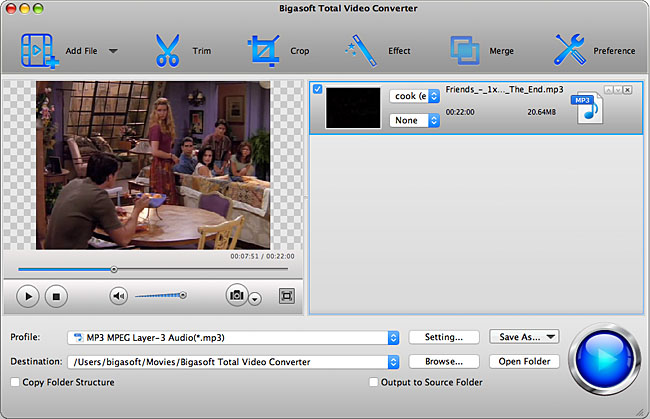Click the Preference label
The image size is (650, 419).
[x=614, y=51]
